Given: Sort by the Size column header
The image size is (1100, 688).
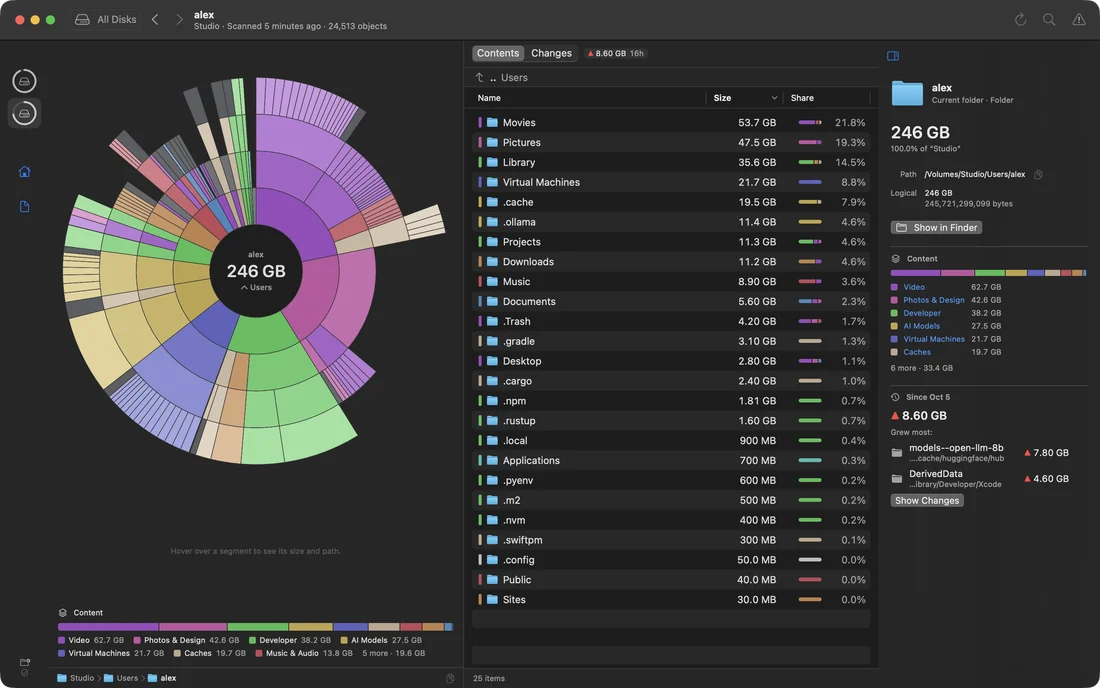Looking at the screenshot, I should pos(745,98).
